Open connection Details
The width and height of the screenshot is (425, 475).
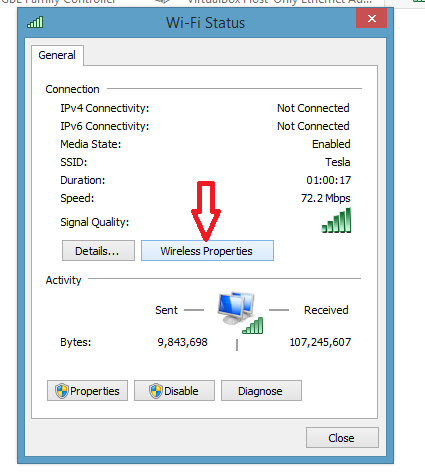[x=98, y=251]
